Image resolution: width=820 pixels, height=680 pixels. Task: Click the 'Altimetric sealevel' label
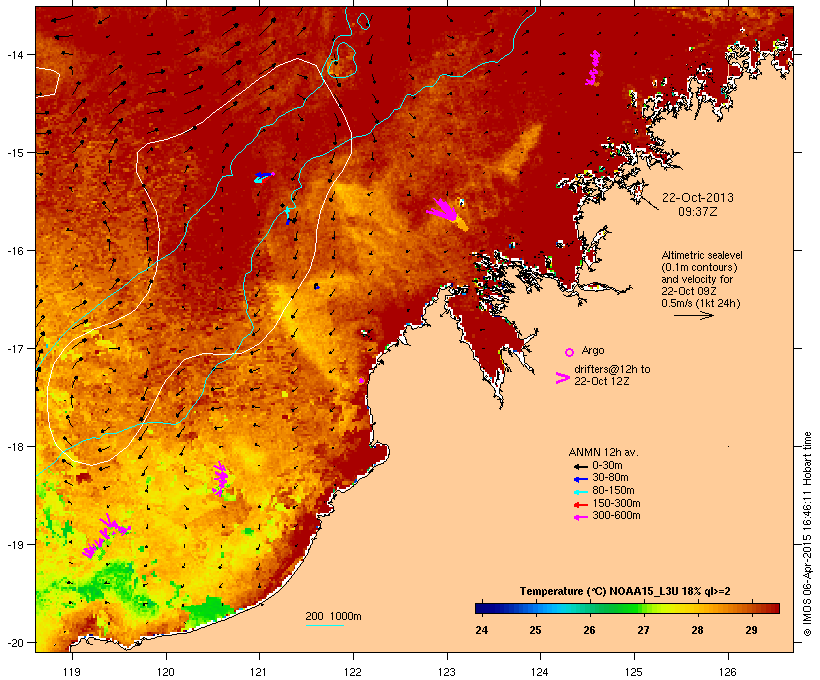pos(702,255)
